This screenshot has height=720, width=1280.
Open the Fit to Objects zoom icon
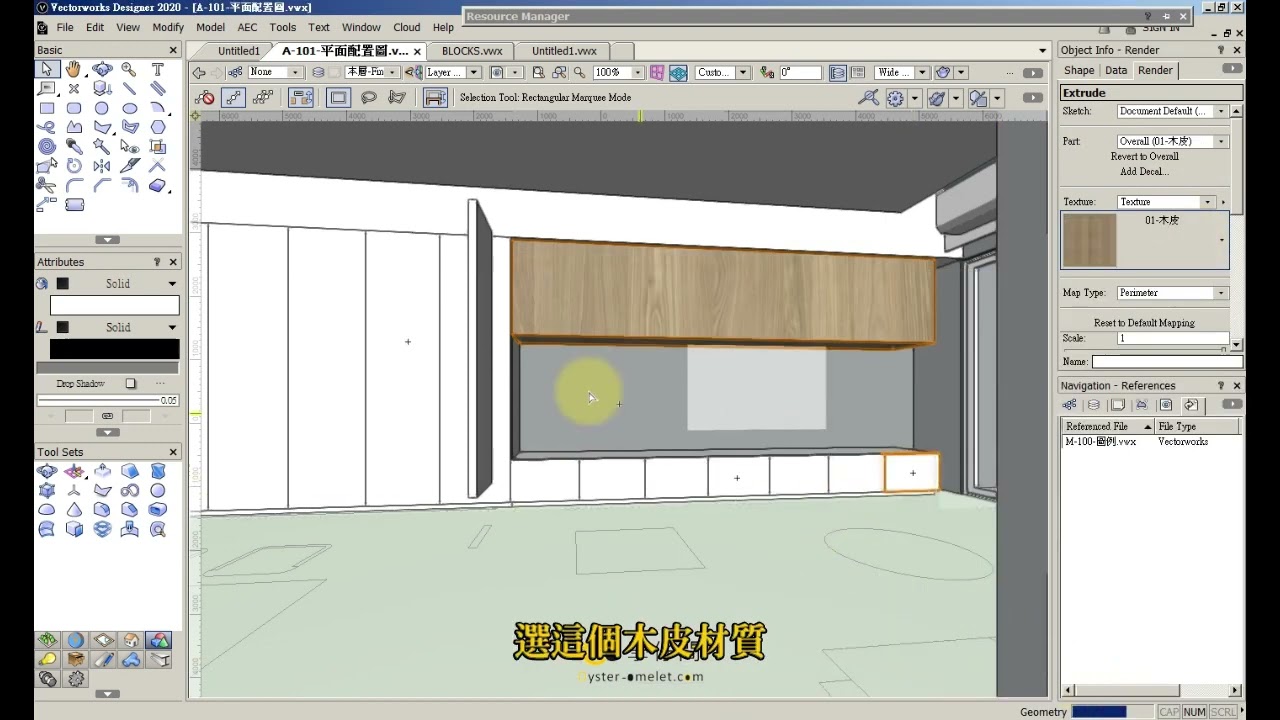pos(560,72)
